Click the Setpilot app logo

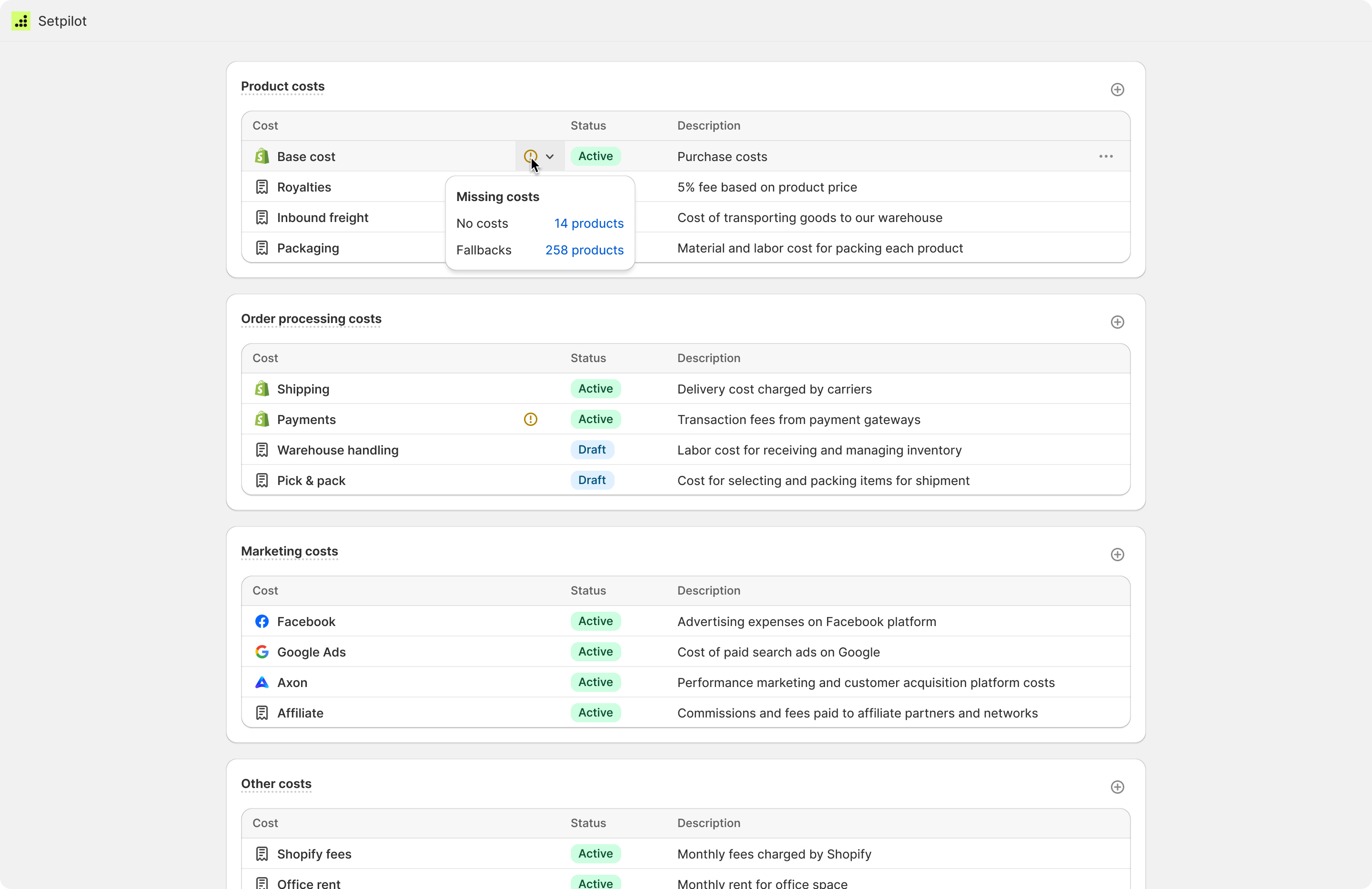pos(21,21)
